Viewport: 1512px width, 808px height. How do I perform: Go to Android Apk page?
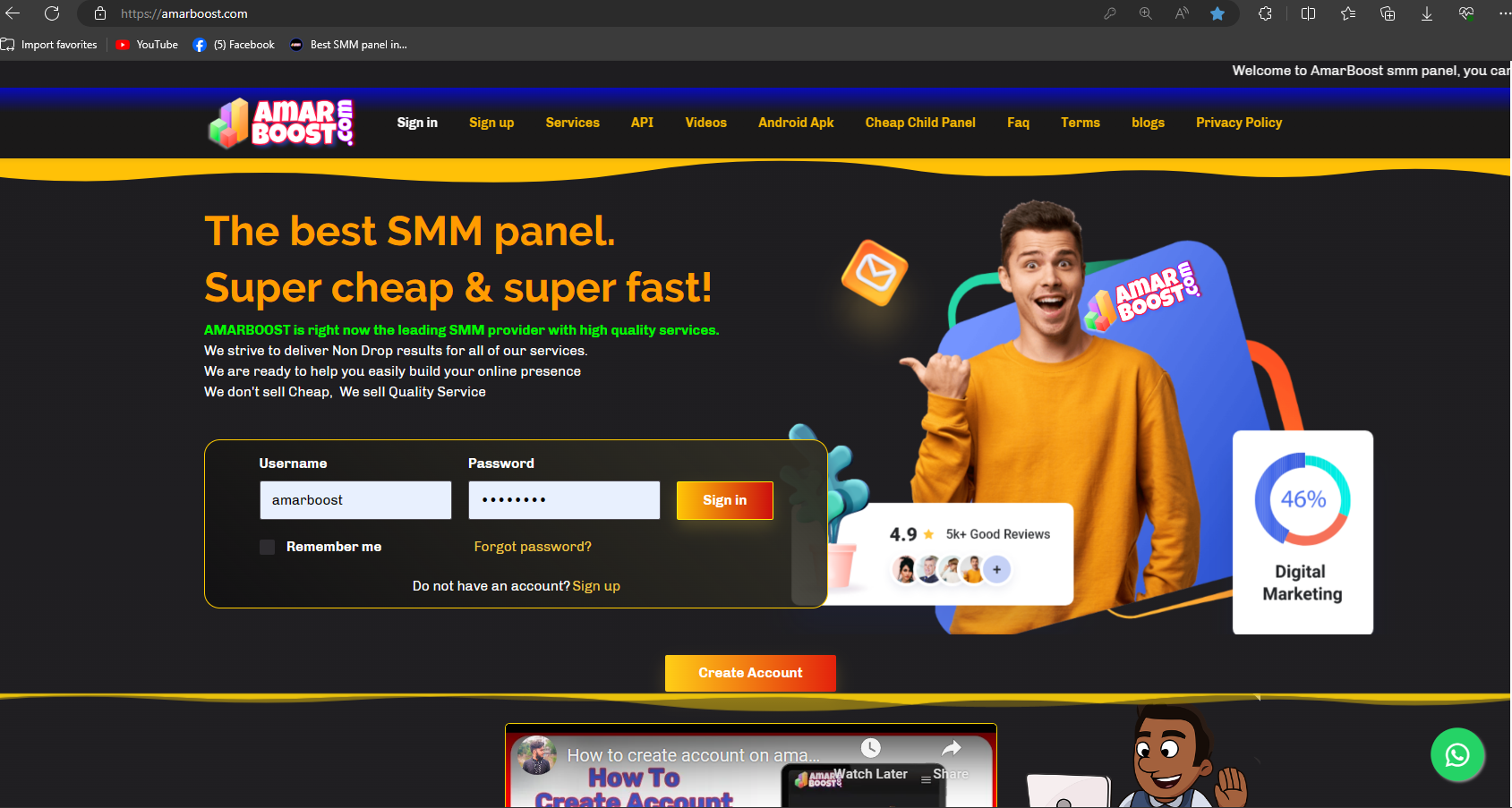click(x=796, y=123)
